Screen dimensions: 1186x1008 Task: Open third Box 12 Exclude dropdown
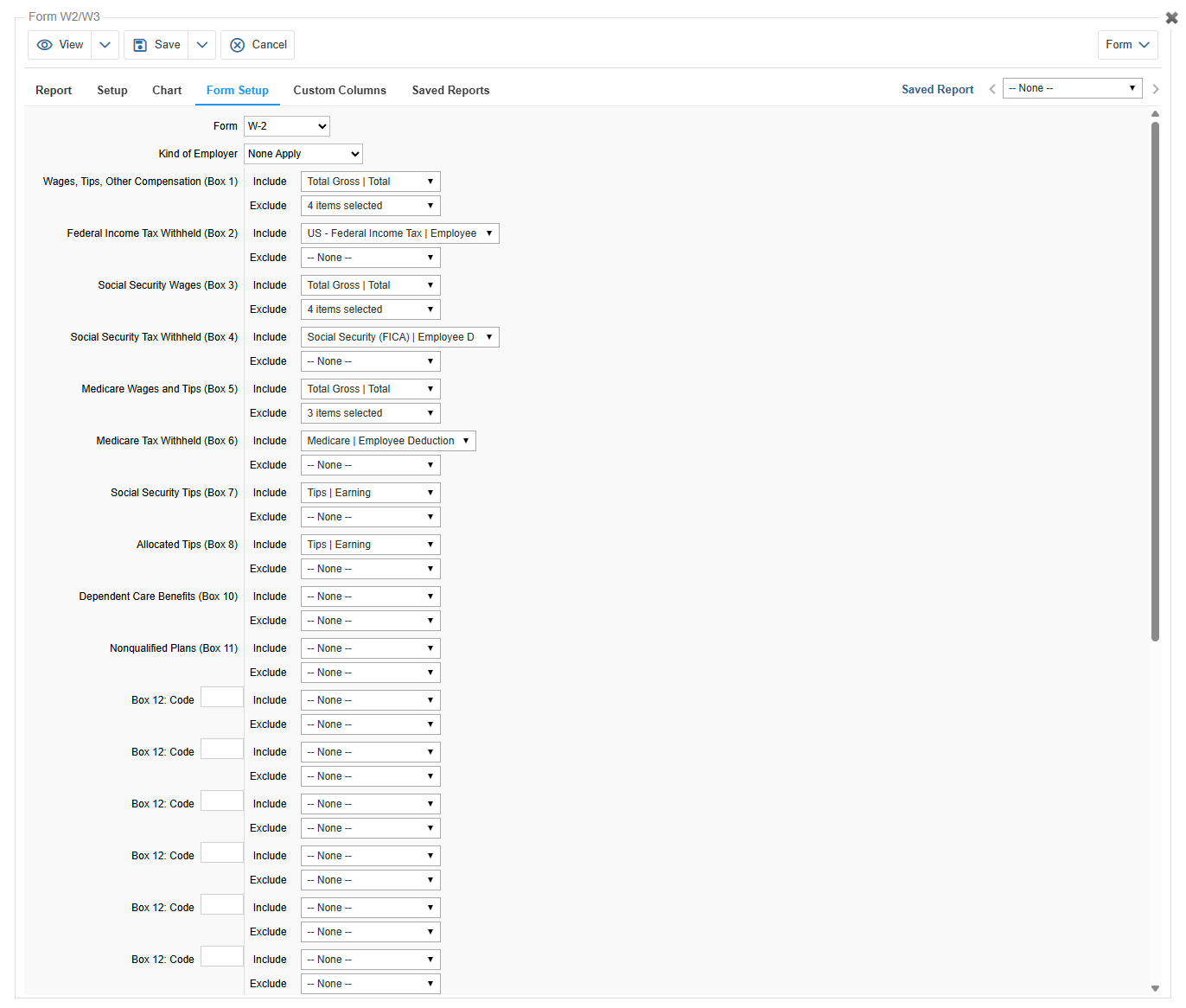(371, 828)
